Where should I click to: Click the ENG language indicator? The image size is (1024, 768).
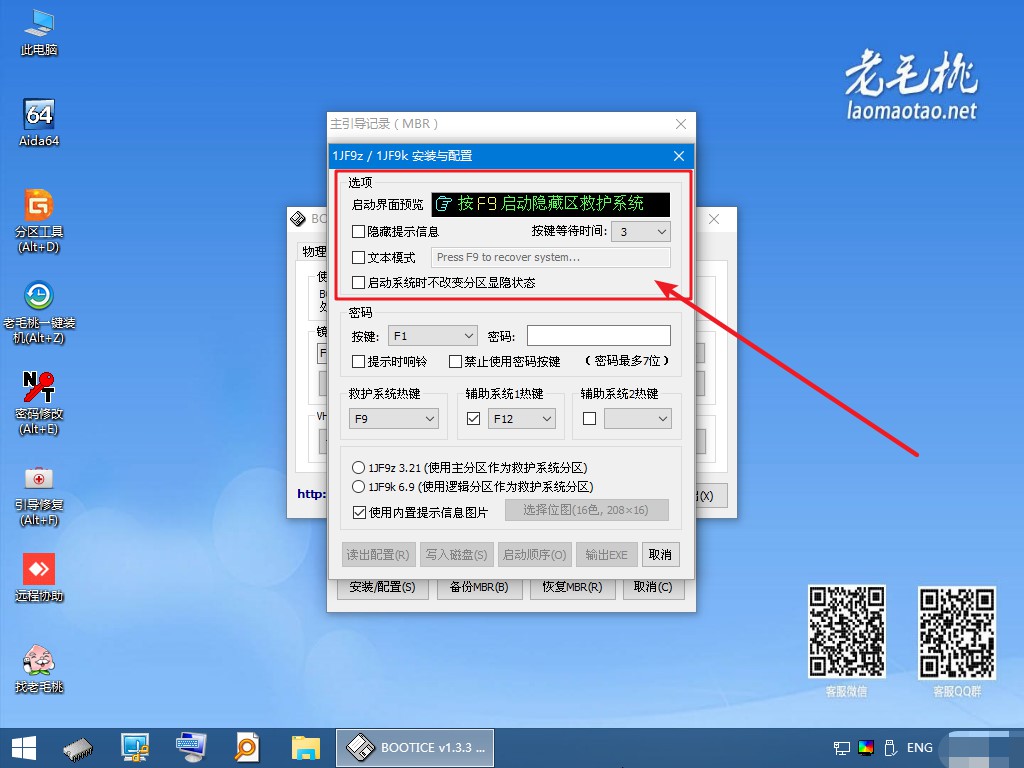pyautogui.click(x=920, y=748)
